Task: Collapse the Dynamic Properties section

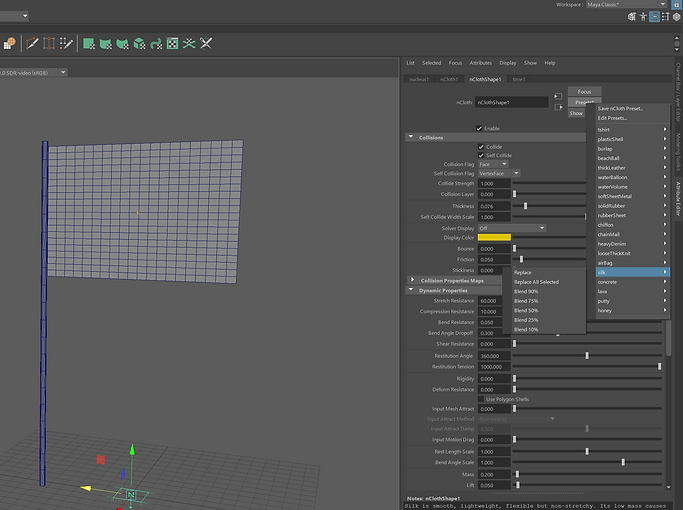Action: [x=411, y=290]
